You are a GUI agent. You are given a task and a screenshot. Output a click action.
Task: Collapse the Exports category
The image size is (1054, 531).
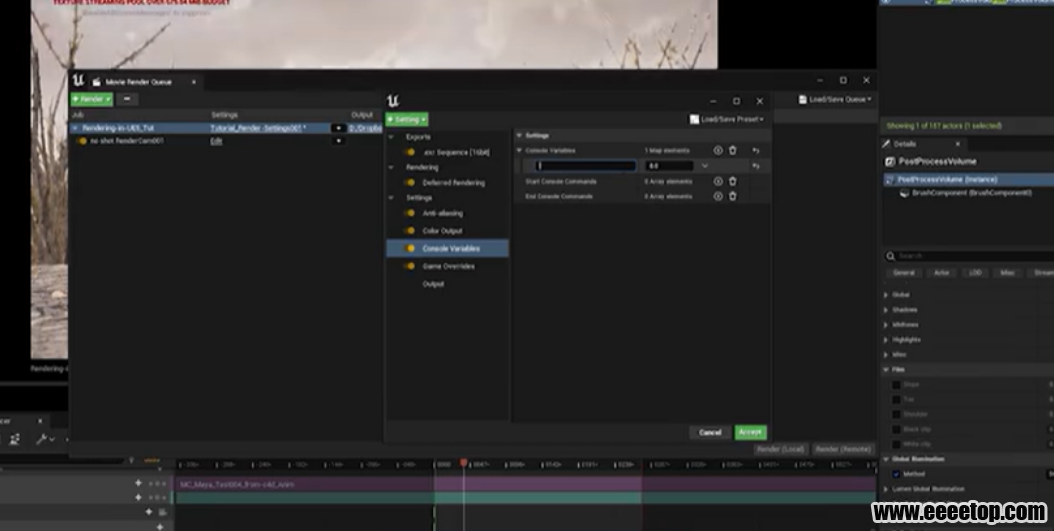pos(391,137)
